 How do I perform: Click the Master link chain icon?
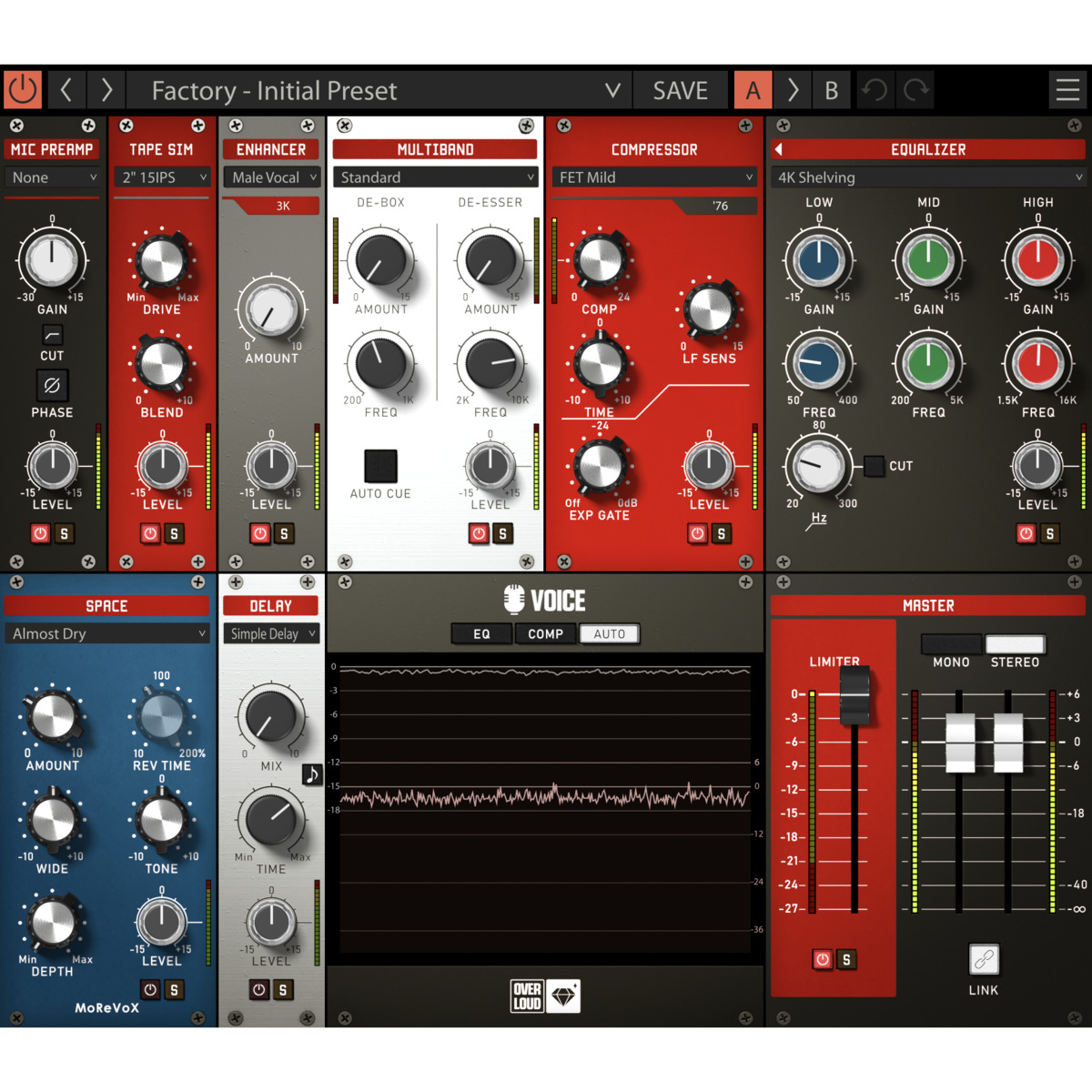pos(984,959)
